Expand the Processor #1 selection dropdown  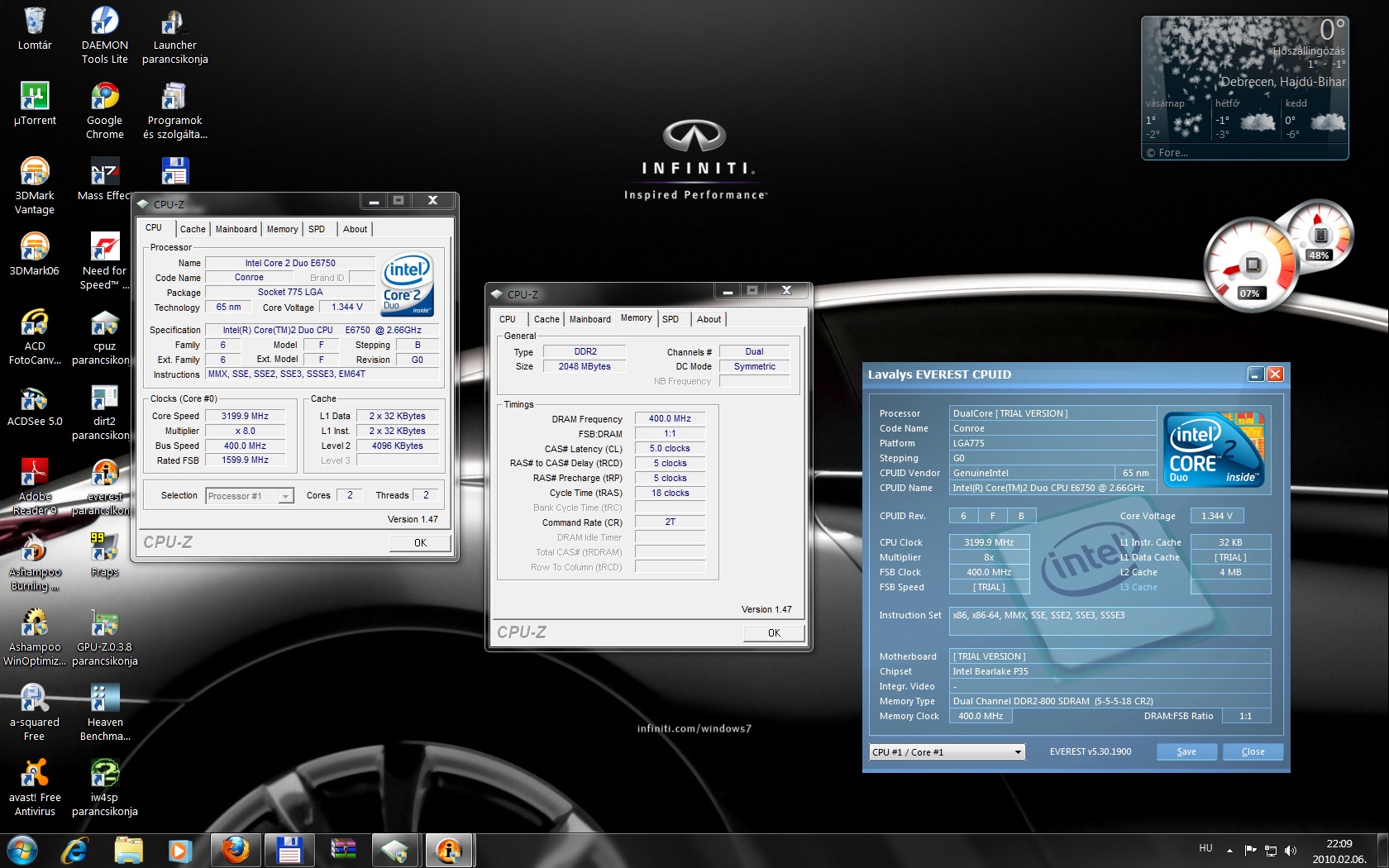point(285,496)
